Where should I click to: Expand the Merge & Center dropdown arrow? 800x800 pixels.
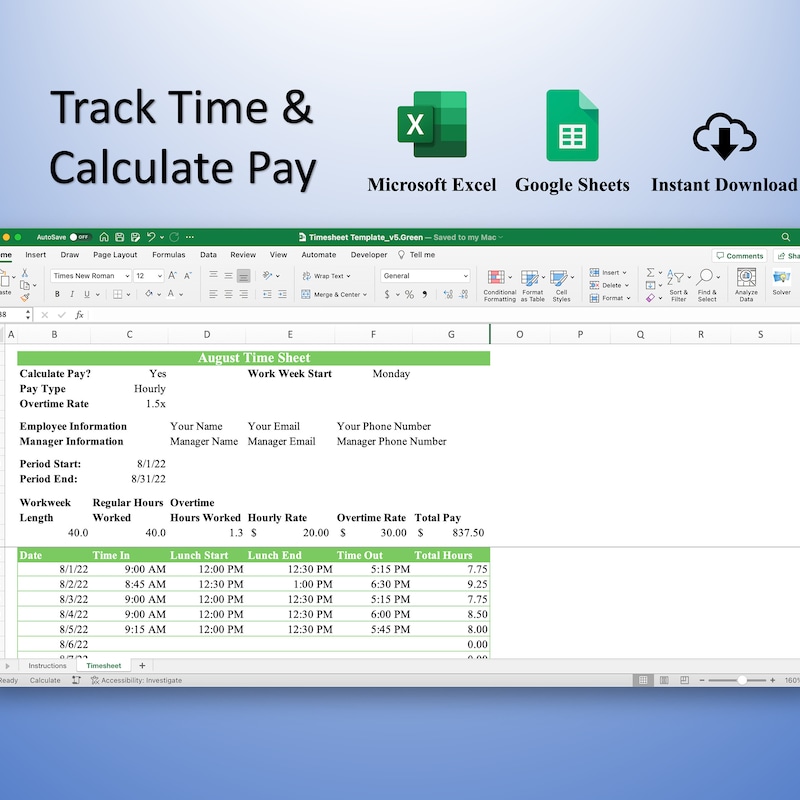[x=365, y=295]
